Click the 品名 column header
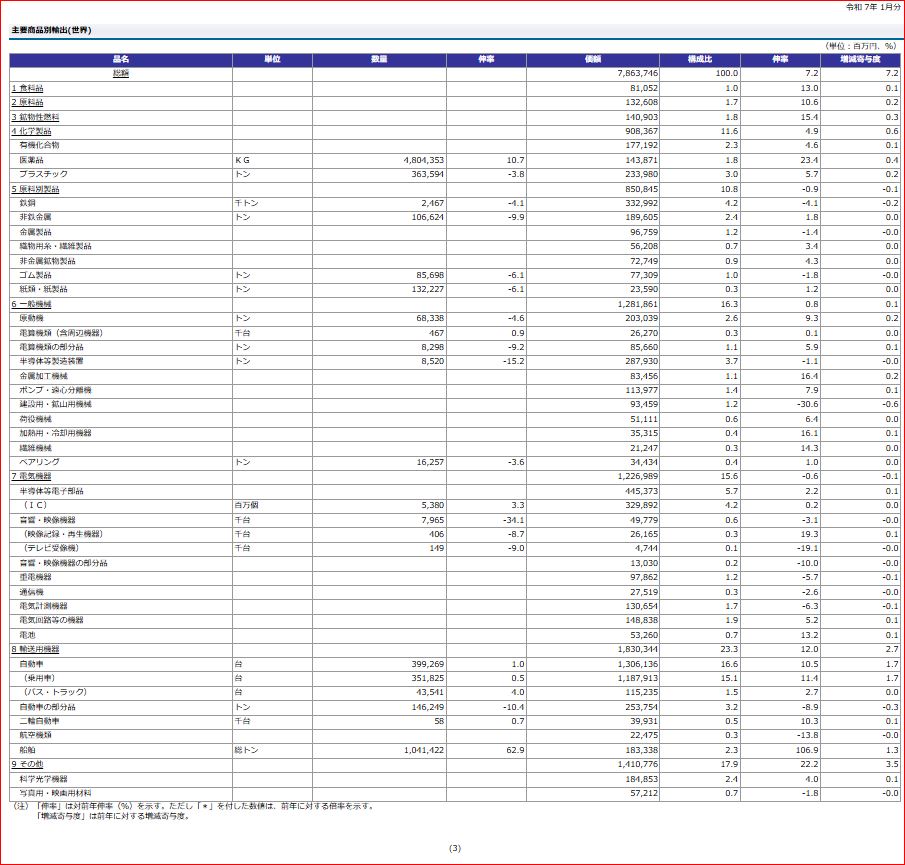905x865 pixels. (121, 59)
